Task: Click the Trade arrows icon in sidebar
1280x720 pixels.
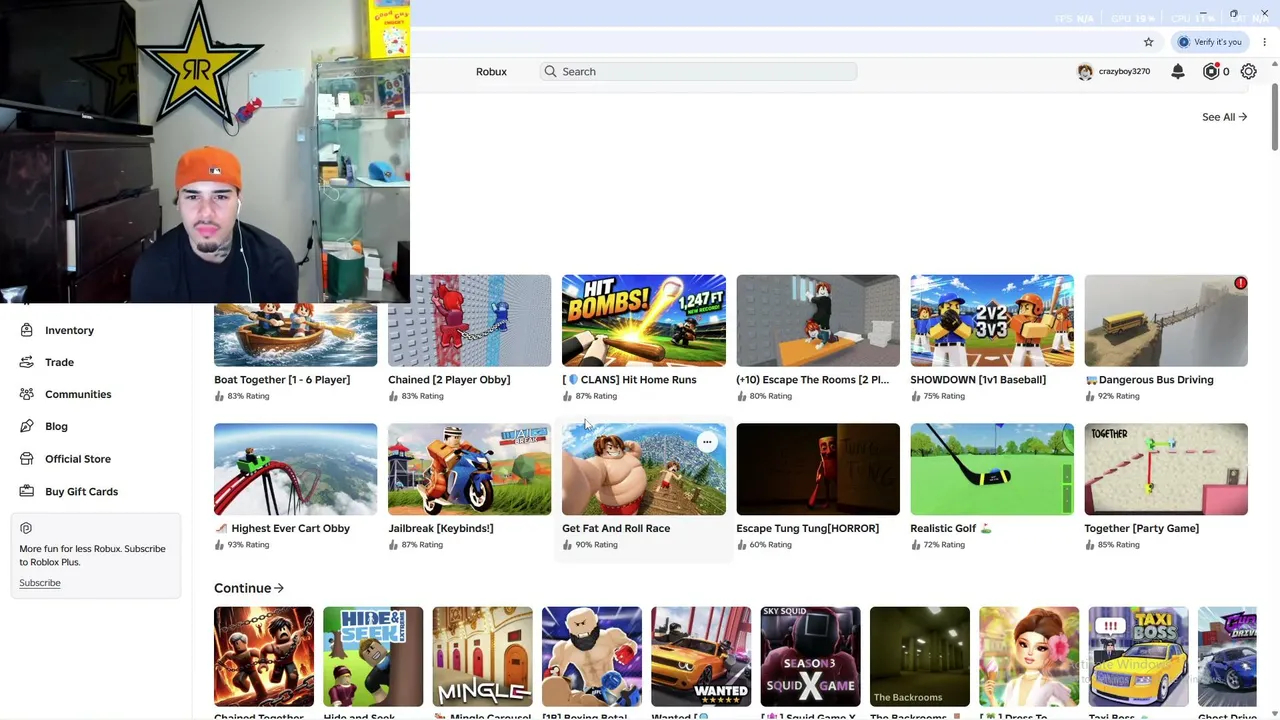Action: [26, 362]
